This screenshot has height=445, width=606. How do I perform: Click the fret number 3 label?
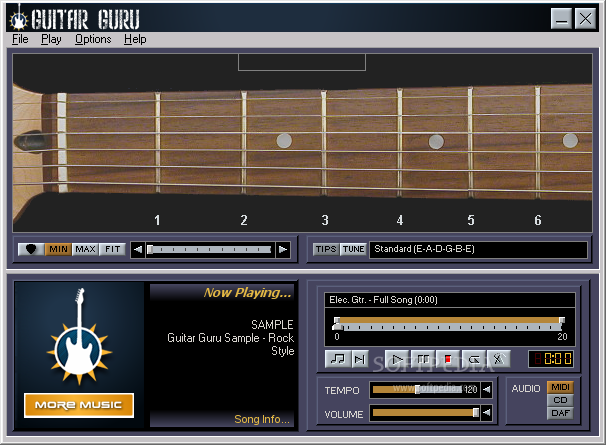click(x=325, y=220)
